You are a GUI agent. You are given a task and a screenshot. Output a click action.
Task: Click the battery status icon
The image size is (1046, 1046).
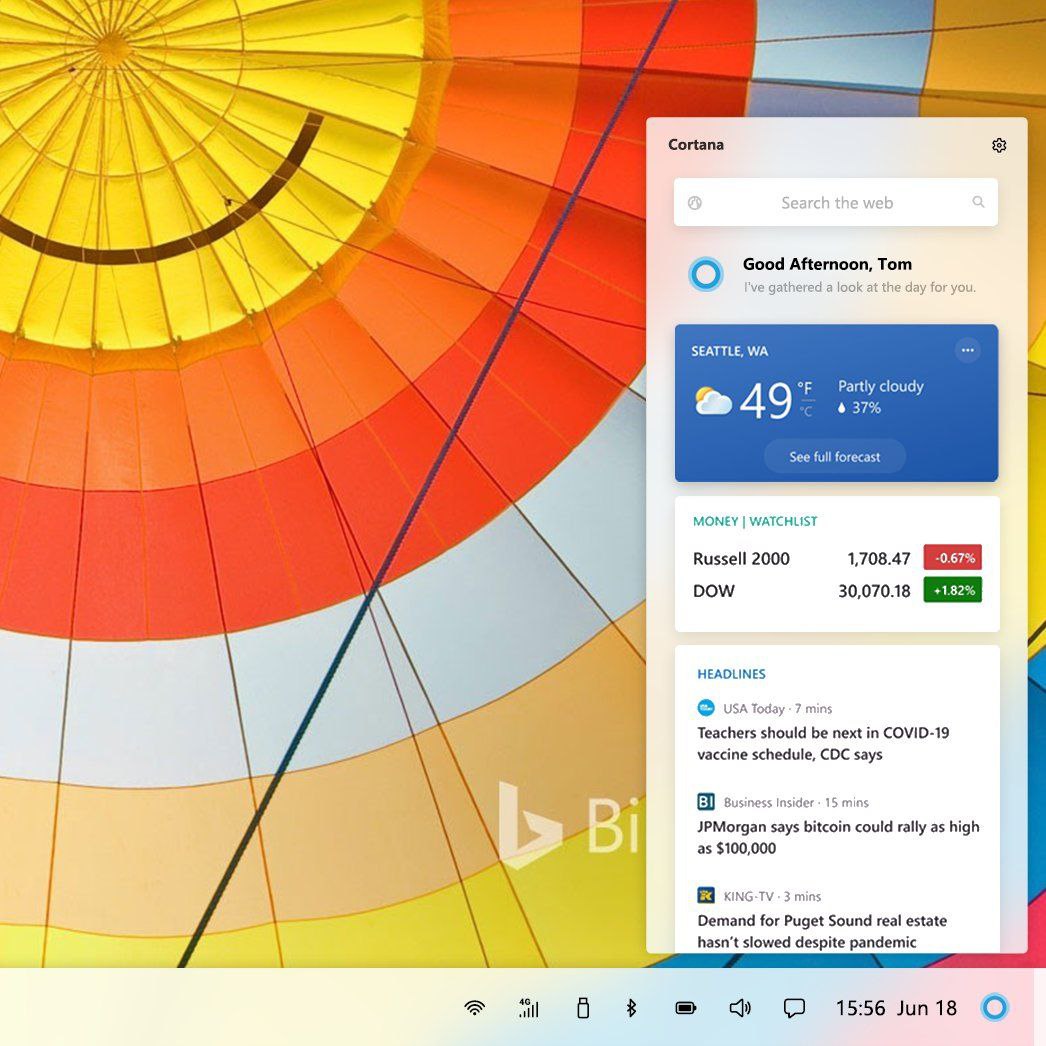point(685,1008)
